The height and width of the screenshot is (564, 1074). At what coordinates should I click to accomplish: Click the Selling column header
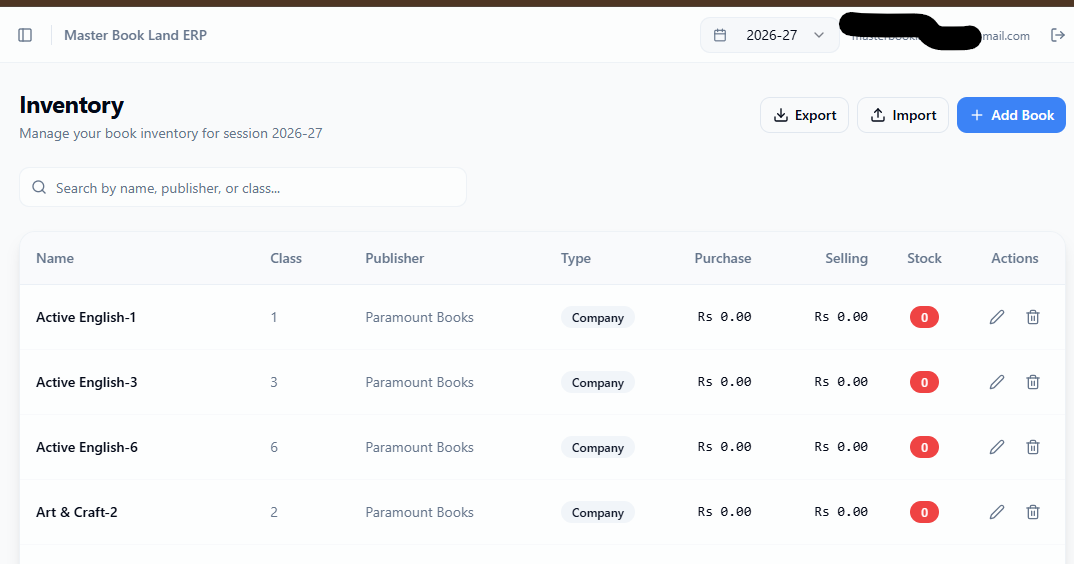click(x=846, y=258)
